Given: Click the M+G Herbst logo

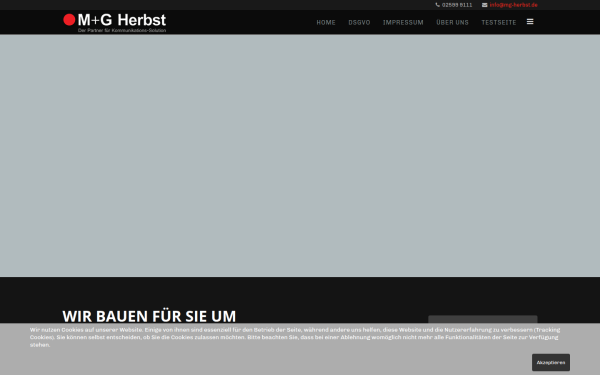Looking at the screenshot, I should 115,23.
